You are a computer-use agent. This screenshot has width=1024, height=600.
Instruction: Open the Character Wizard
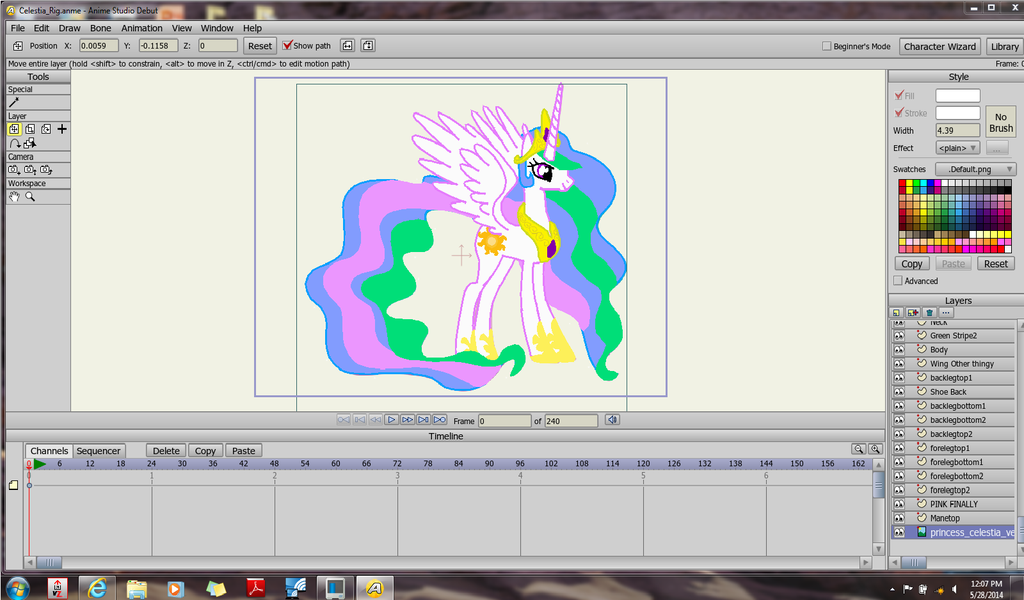click(x=940, y=46)
